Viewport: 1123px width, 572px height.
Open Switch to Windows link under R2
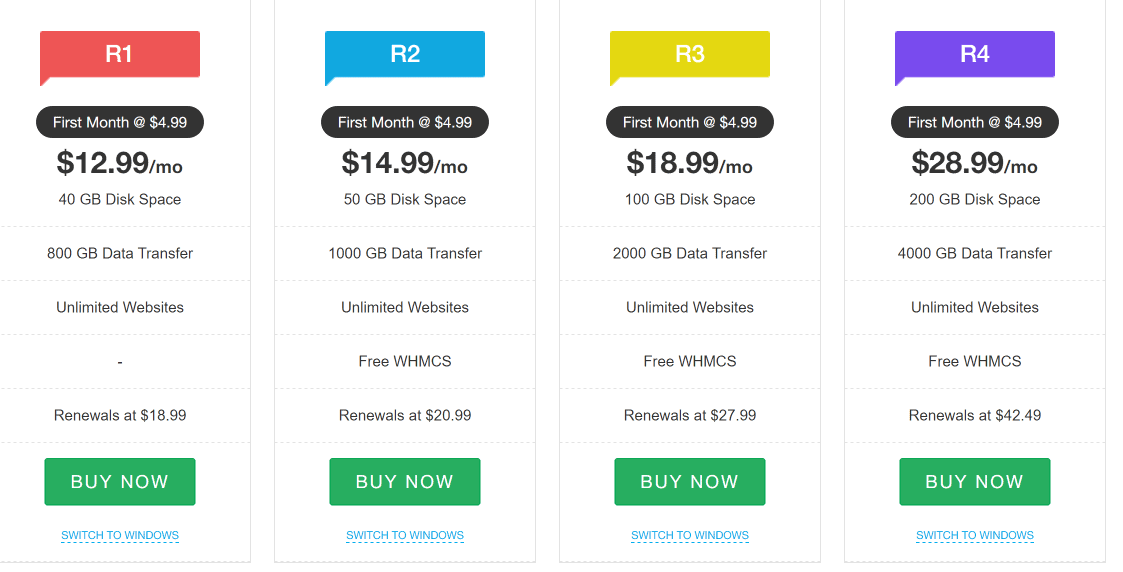click(405, 535)
